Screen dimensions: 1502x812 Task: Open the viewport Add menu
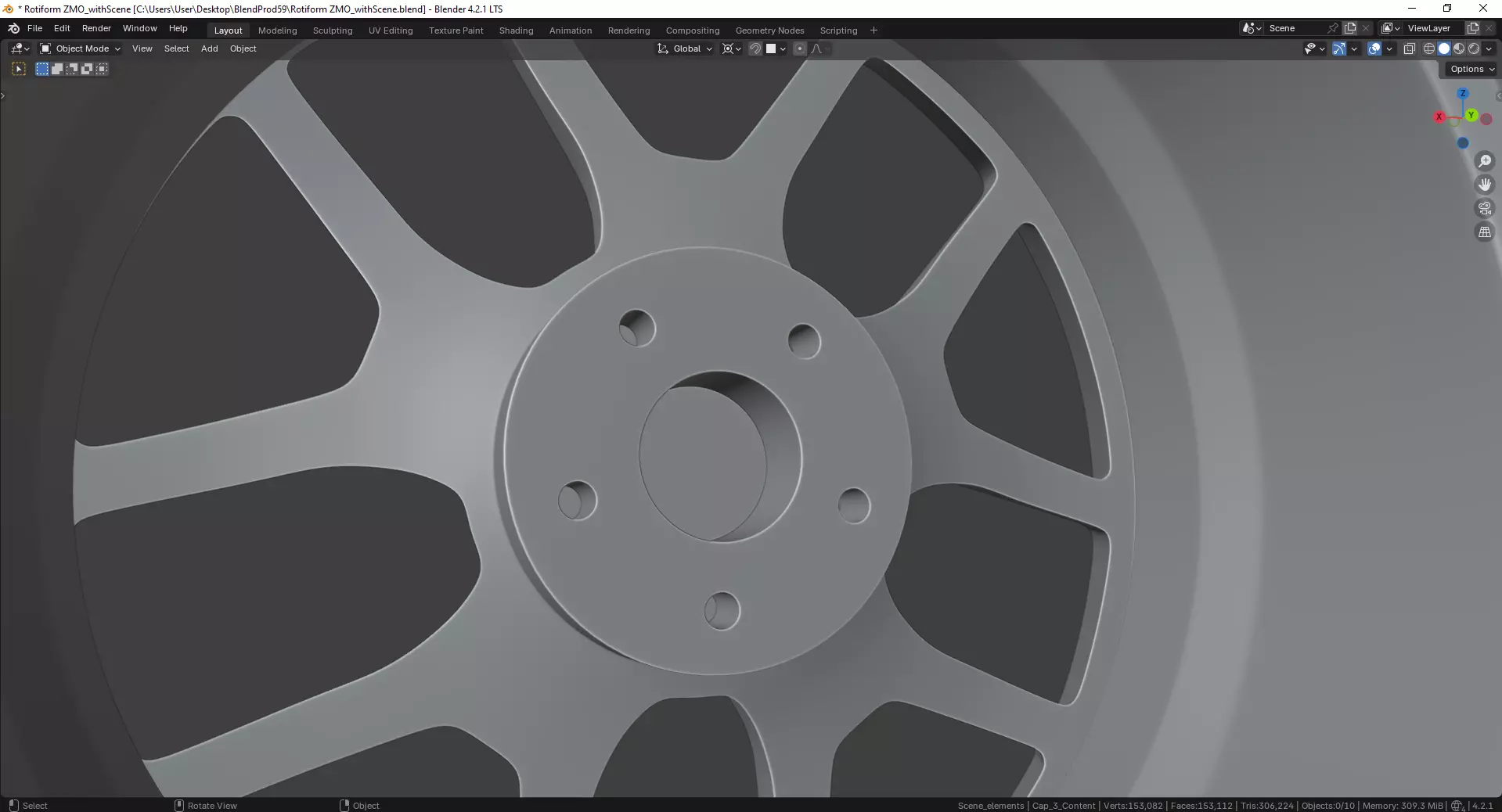209,49
